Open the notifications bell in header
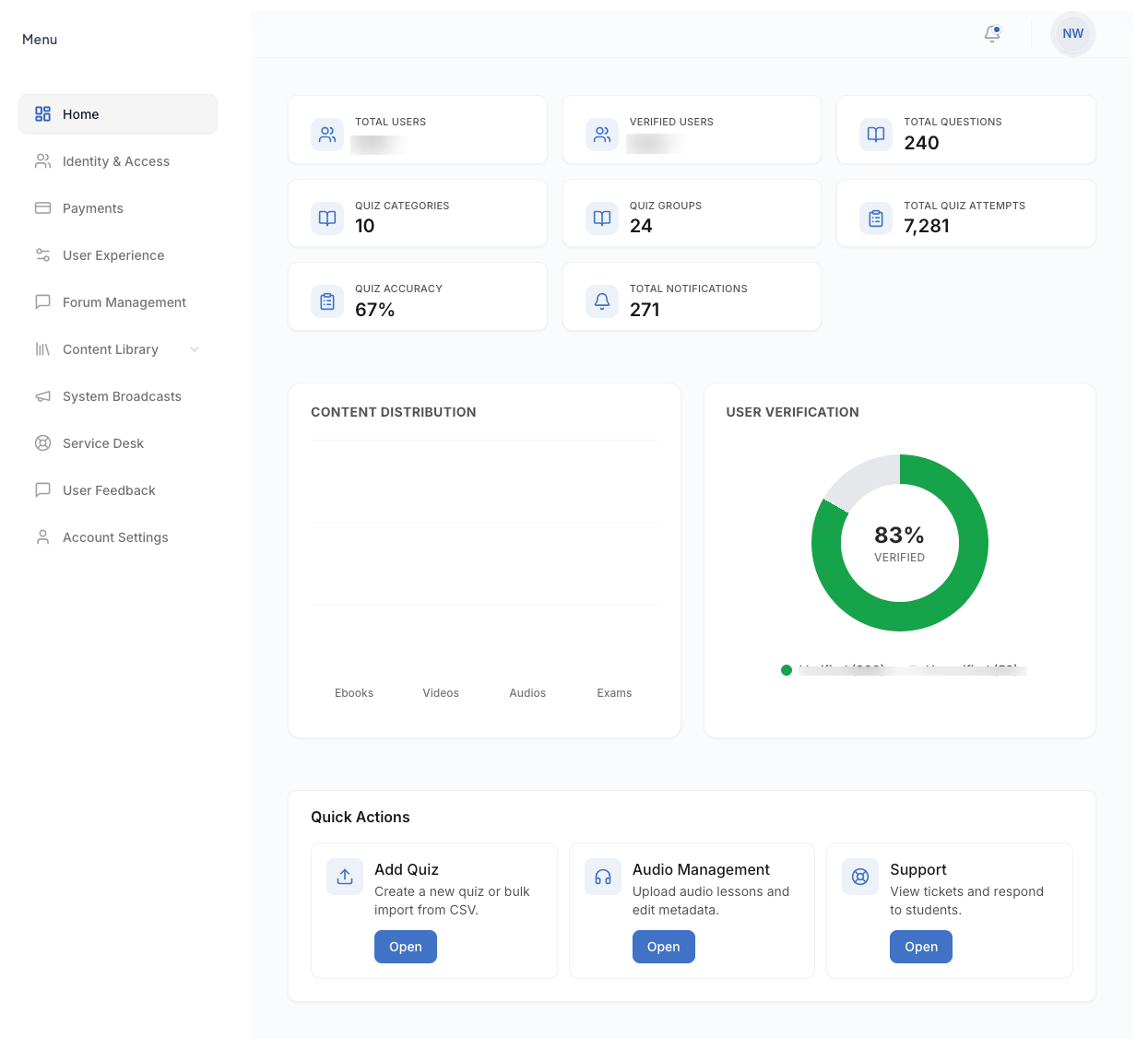This screenshot has width=1148, height=1061. (x=992, y=34)
